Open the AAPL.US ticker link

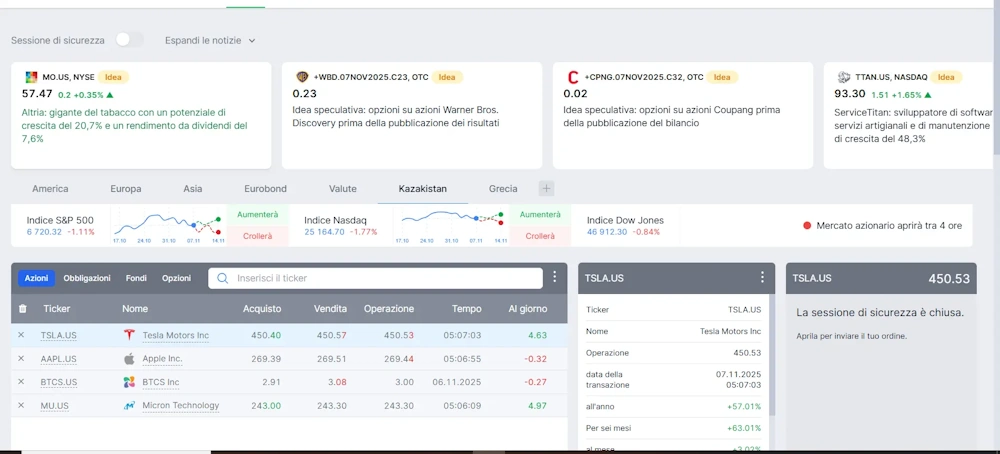click(x=59, y=358)
